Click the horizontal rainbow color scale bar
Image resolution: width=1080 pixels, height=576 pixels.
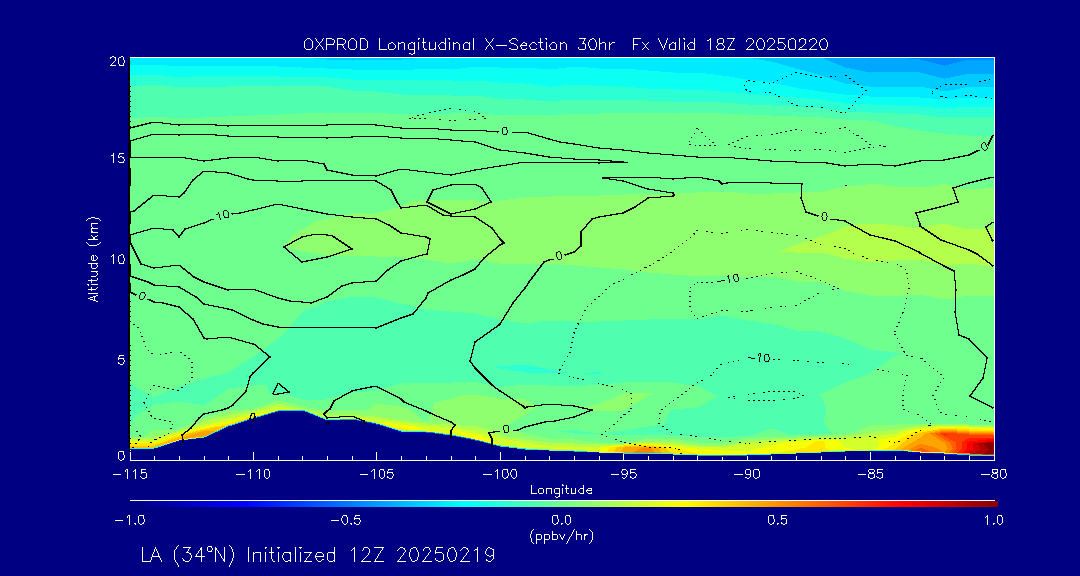pos(563,504)
